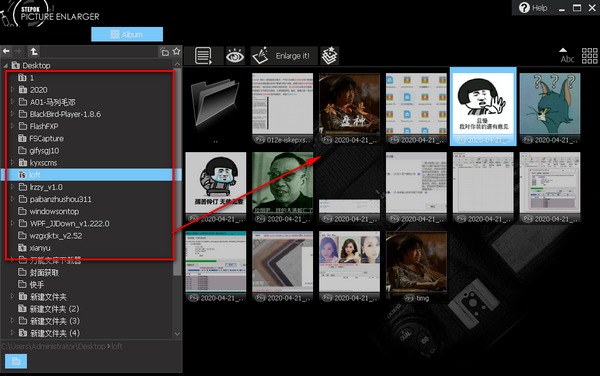Add current folder to favorites star

point(176,51)
